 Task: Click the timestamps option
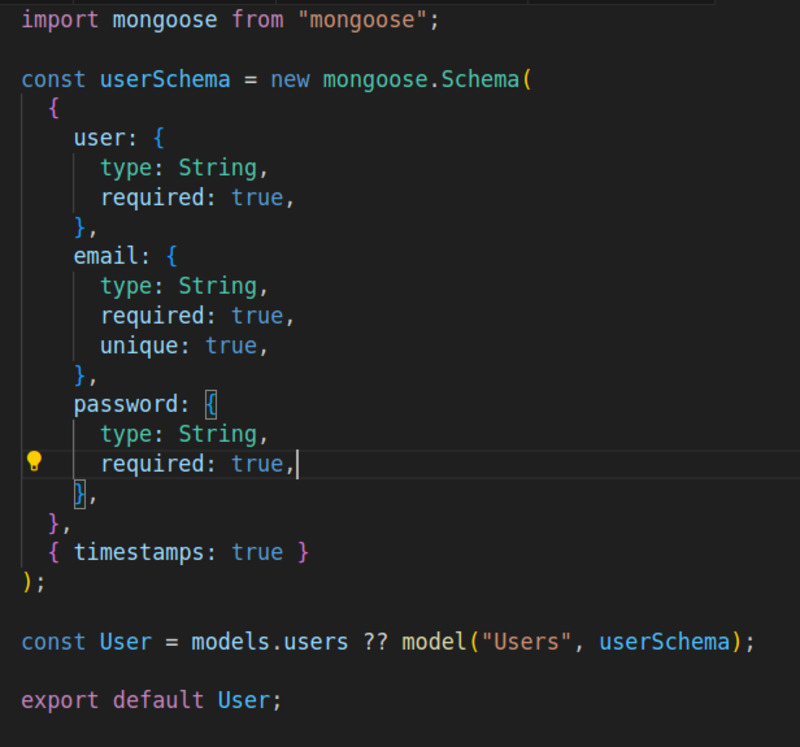[139, 552]
